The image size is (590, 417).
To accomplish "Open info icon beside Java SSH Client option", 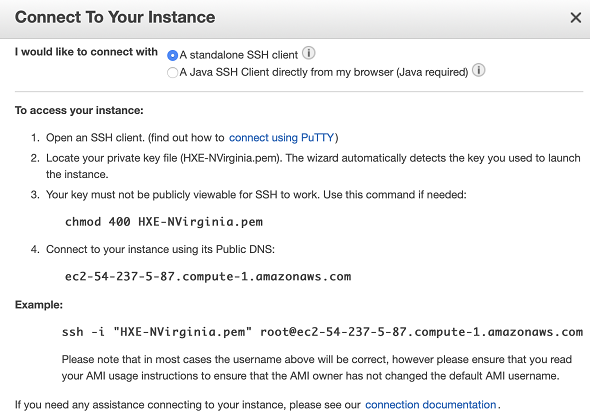I will click(479, 70).
